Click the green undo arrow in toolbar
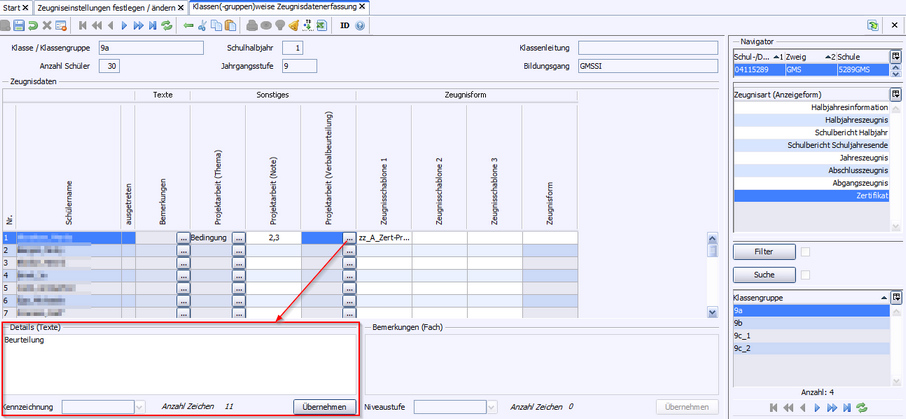Image resolution: width=906 pixels, height=419 pixels. point(33,24)
